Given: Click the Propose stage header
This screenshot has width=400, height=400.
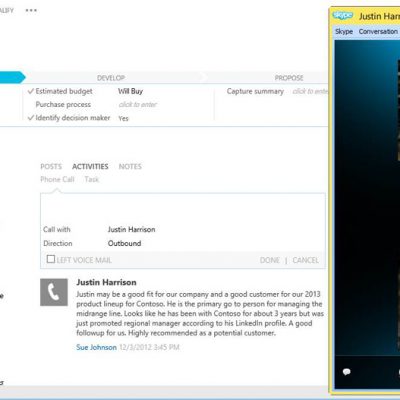Looking at the screenshot, I should [289, 78].
